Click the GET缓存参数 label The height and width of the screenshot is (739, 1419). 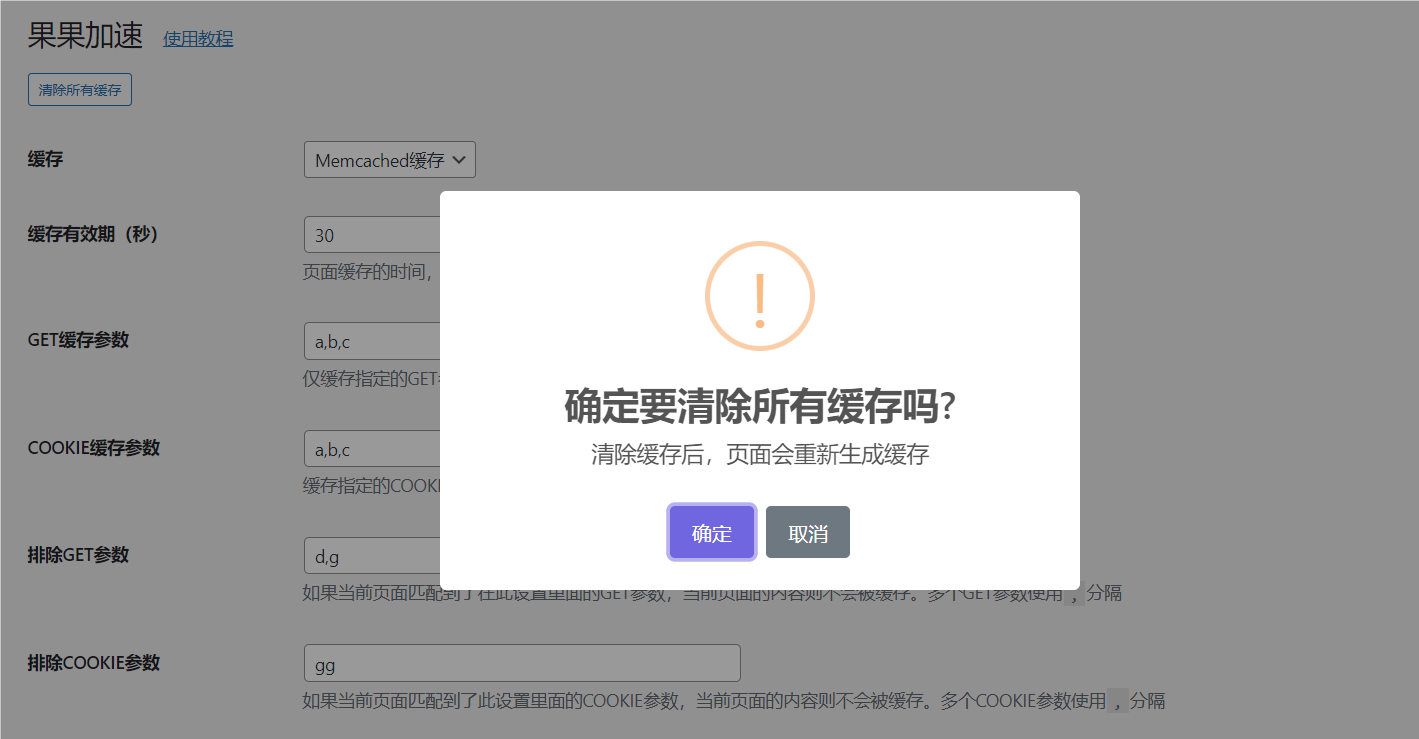point(78,340)
